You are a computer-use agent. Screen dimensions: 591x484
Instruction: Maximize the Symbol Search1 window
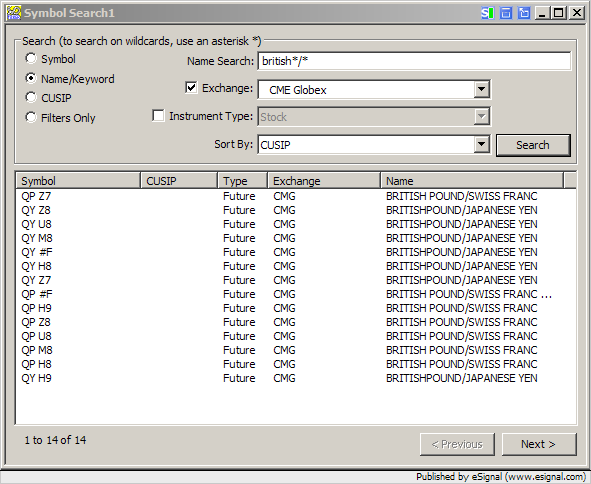tap(559, 13)
